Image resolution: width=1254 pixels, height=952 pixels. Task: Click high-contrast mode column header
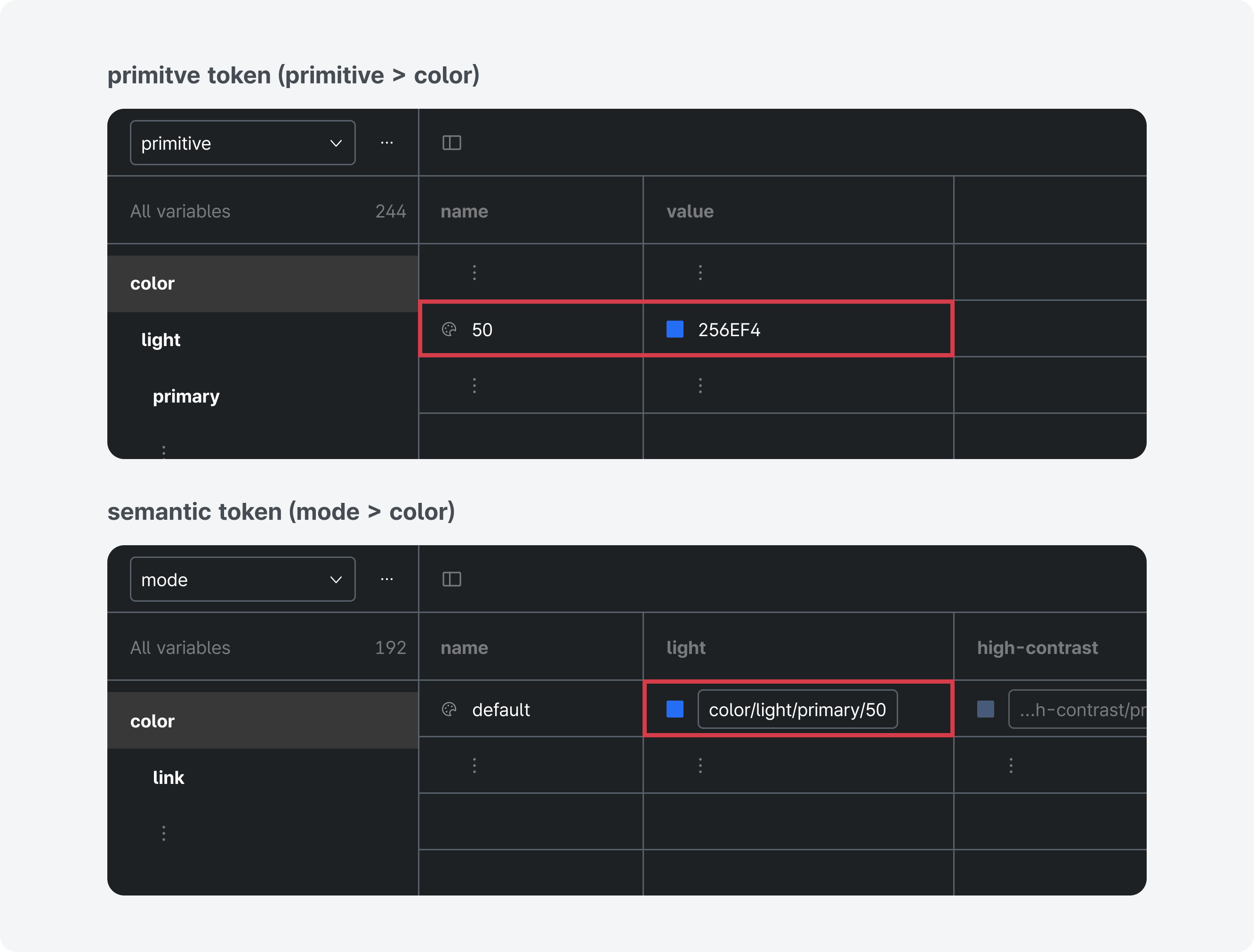(1037, 647)
